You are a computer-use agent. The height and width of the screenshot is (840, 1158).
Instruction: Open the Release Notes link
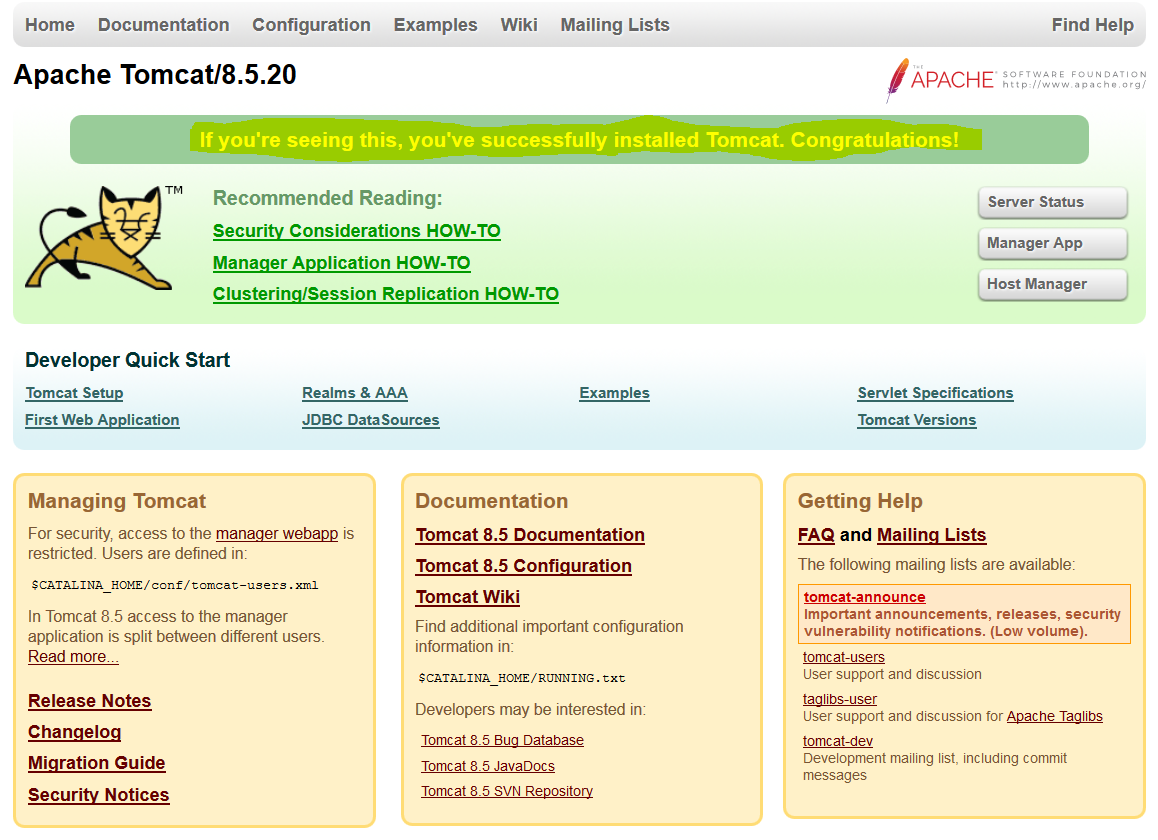(x=89, y=701)
